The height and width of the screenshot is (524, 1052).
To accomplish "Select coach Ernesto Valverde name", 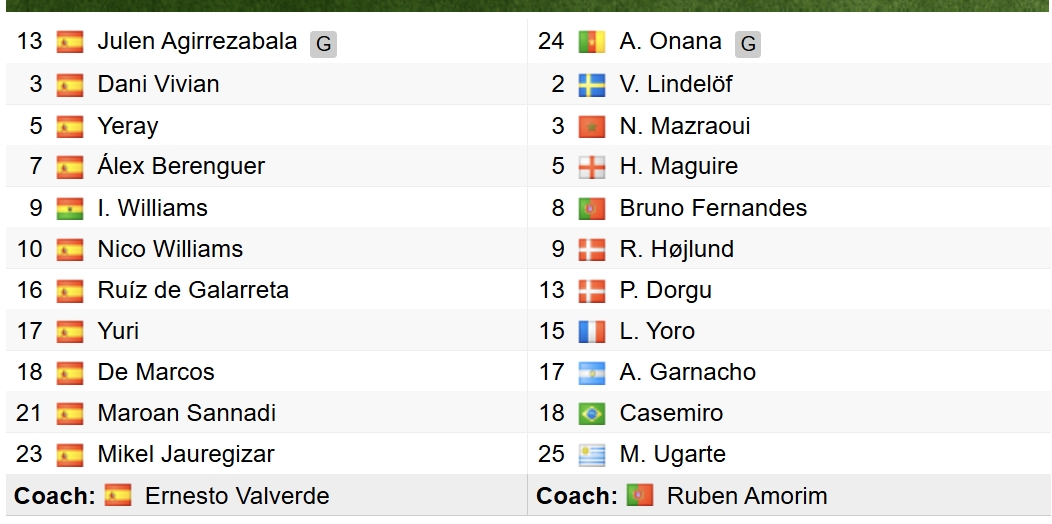I will (237, 496).
